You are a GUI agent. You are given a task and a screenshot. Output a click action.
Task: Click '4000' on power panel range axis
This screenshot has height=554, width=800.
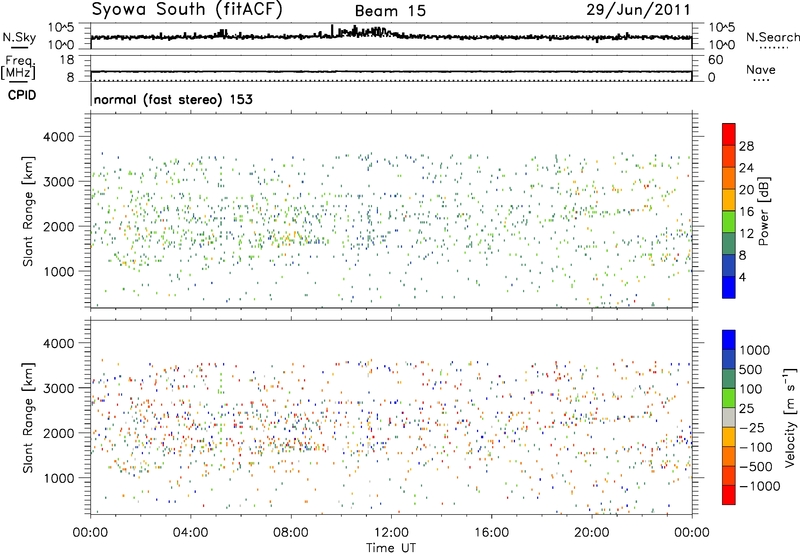[x=58, y=137]
